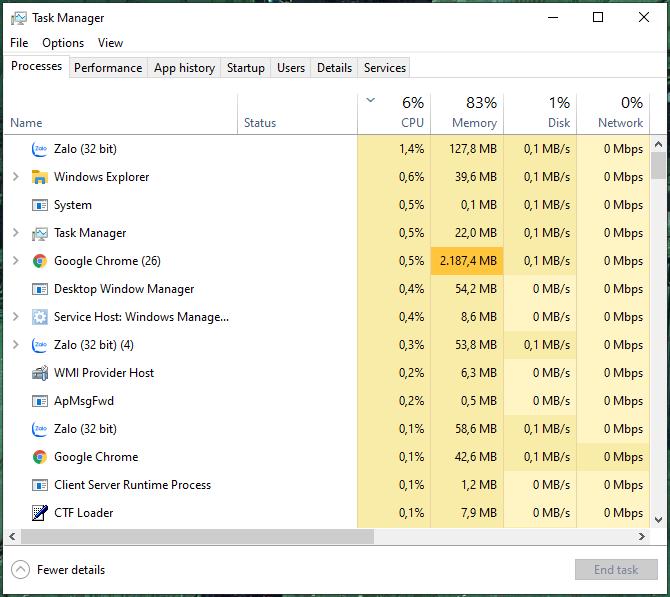The height and width of the screenshot is (597, 670).
Task: Click the System process icon
Action: [x=39, y=205]
